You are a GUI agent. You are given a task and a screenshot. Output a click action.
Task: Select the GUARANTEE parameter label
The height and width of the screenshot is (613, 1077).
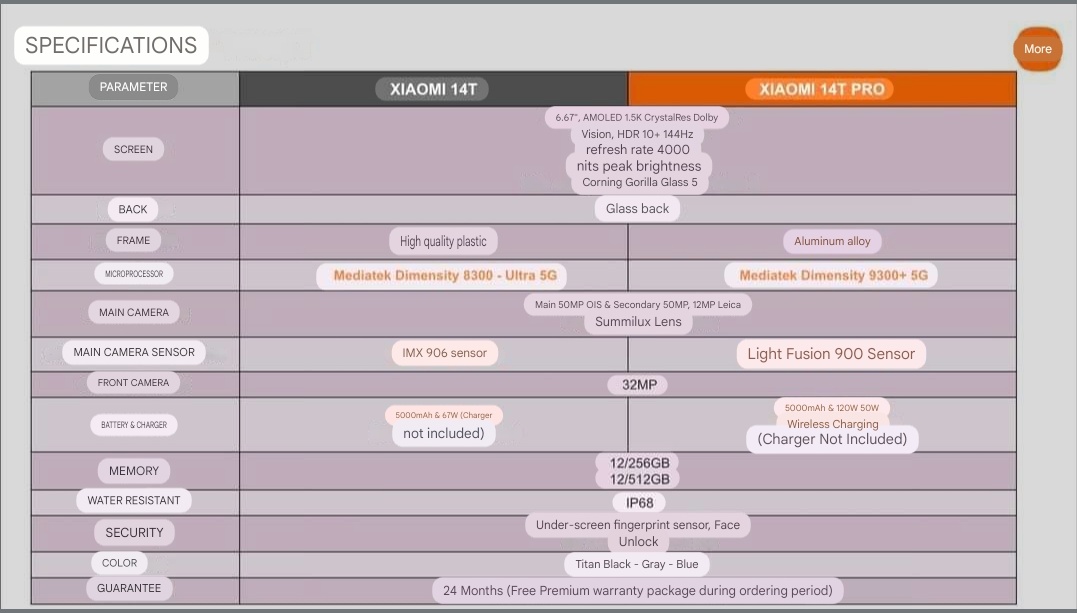pos(129,588)
